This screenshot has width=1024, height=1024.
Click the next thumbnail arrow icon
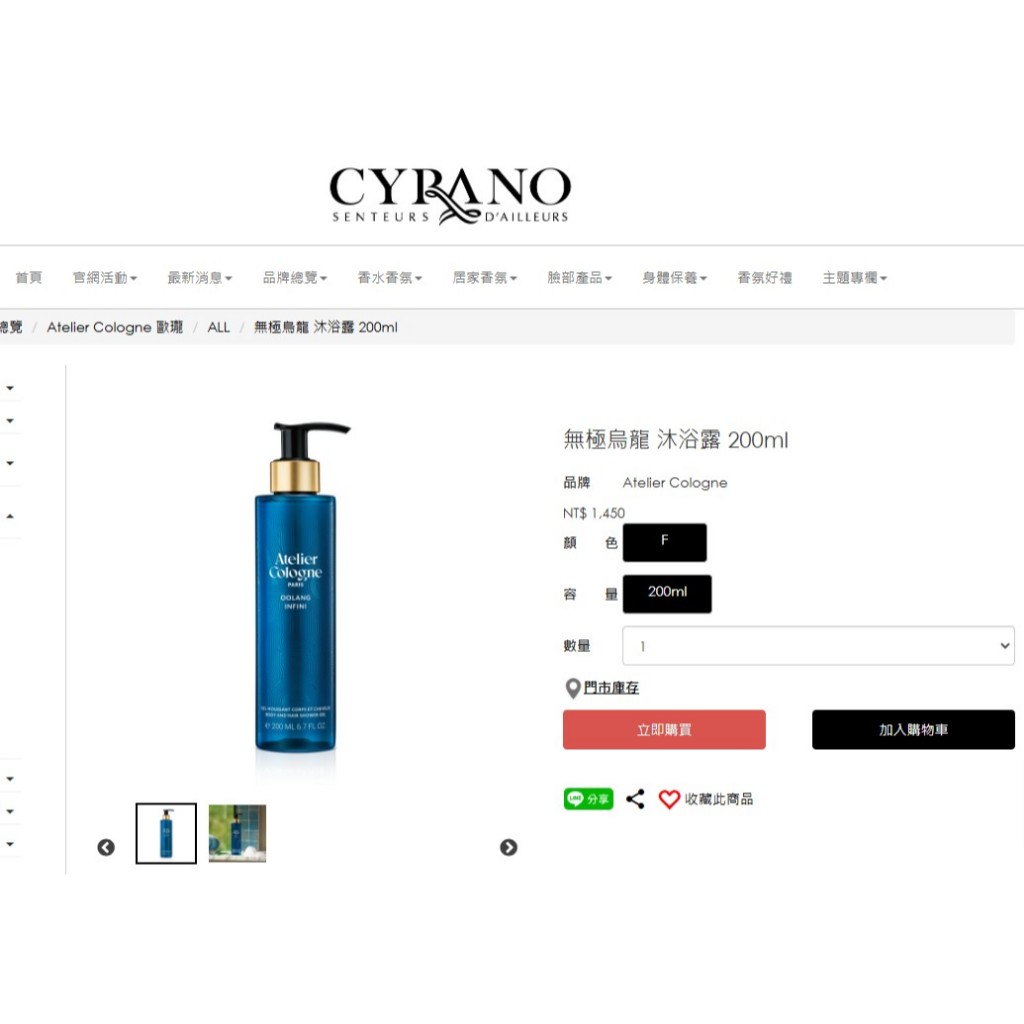point(509,847)
